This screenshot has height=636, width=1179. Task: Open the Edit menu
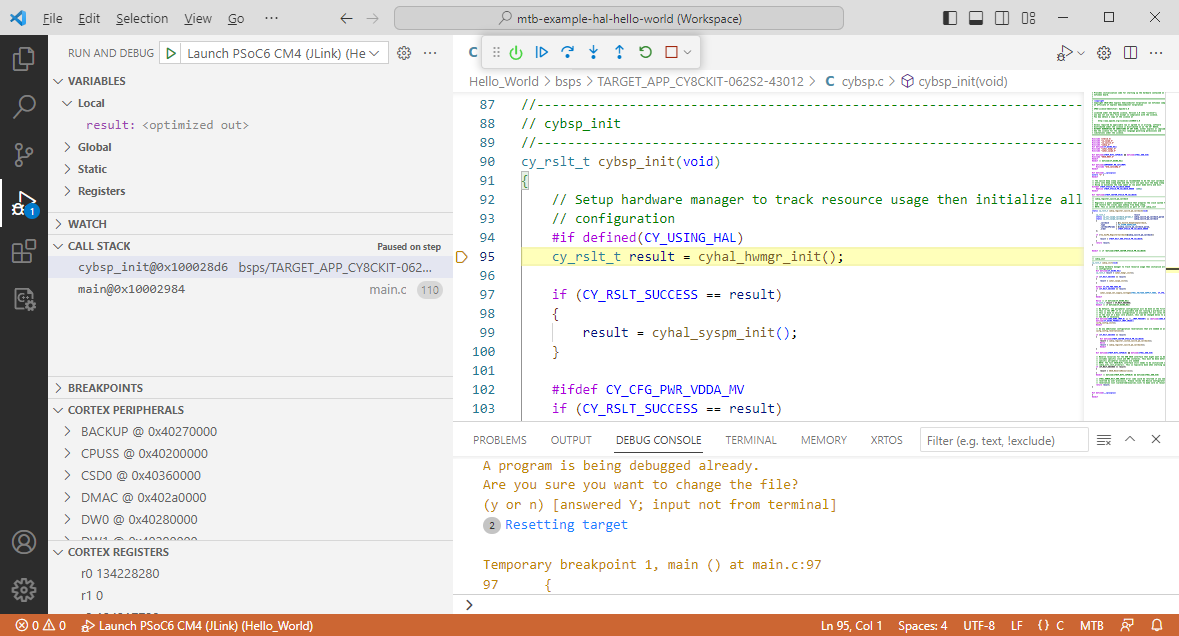[x=89, y=18]
